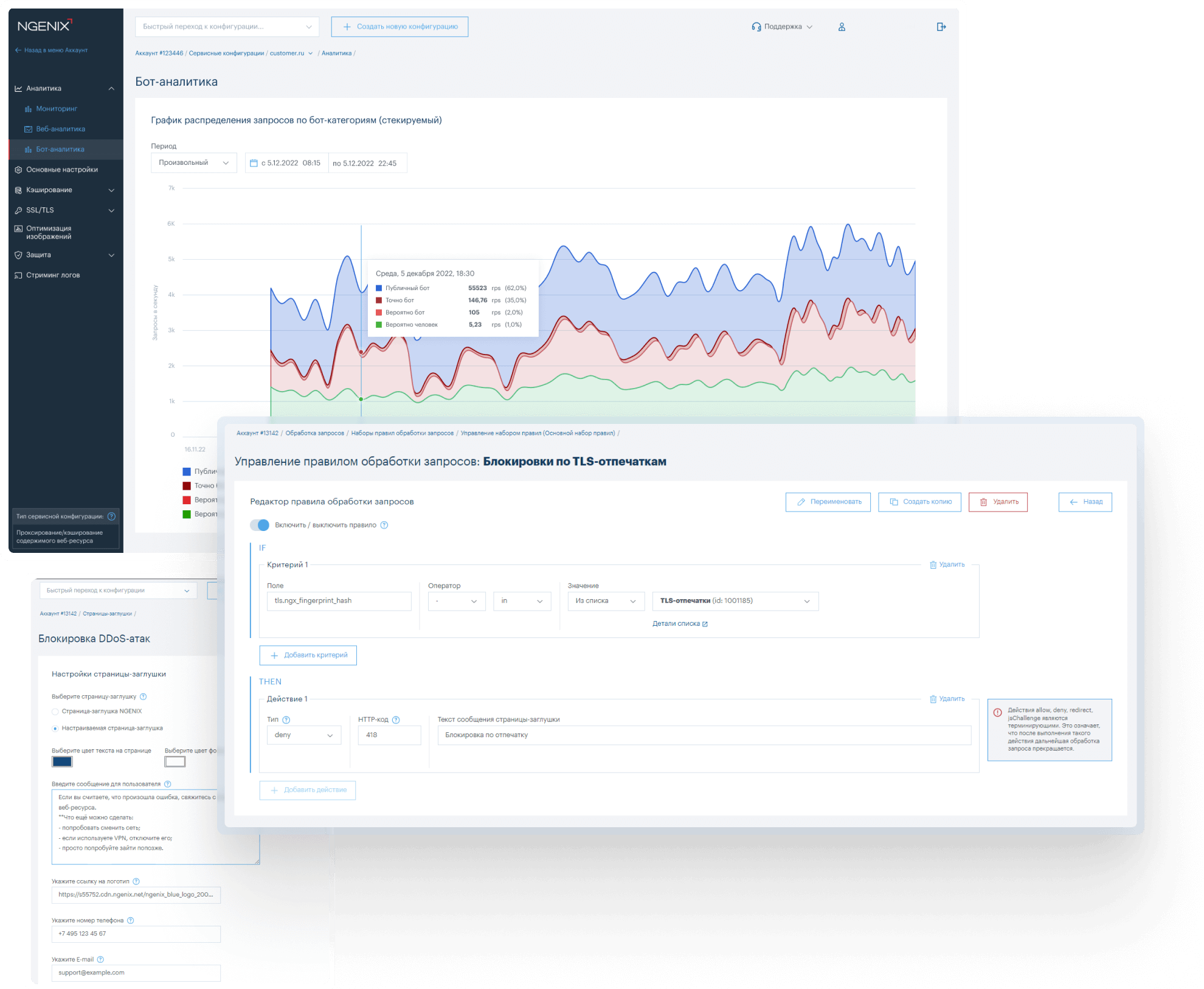
Task: Open Основные настройки menu item
Action: pos(62,170)
